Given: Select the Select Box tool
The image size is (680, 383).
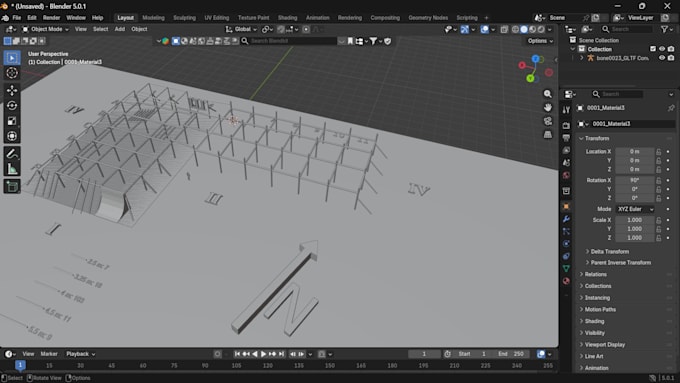Looking at the screenshot, I should [12, 58].
